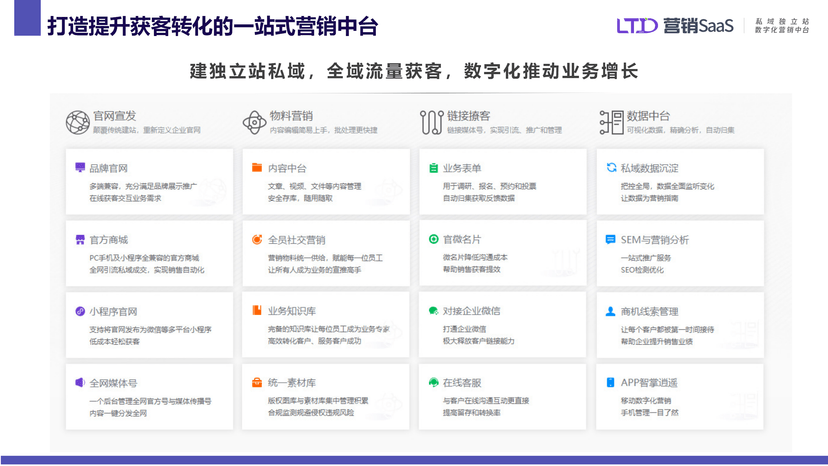Click the 业务知识库 book icon
The width and height of the screenshot is (828, 466).
[257, 311]
